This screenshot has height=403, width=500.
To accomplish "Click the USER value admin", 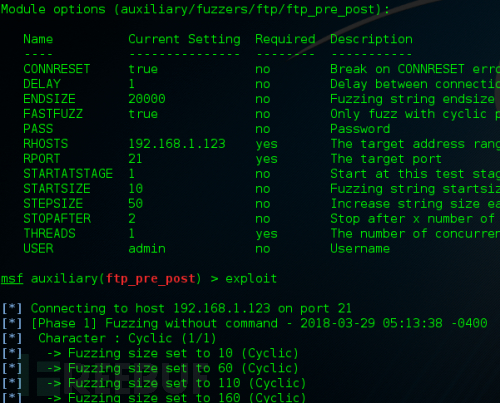I will [x=147, y=249].
